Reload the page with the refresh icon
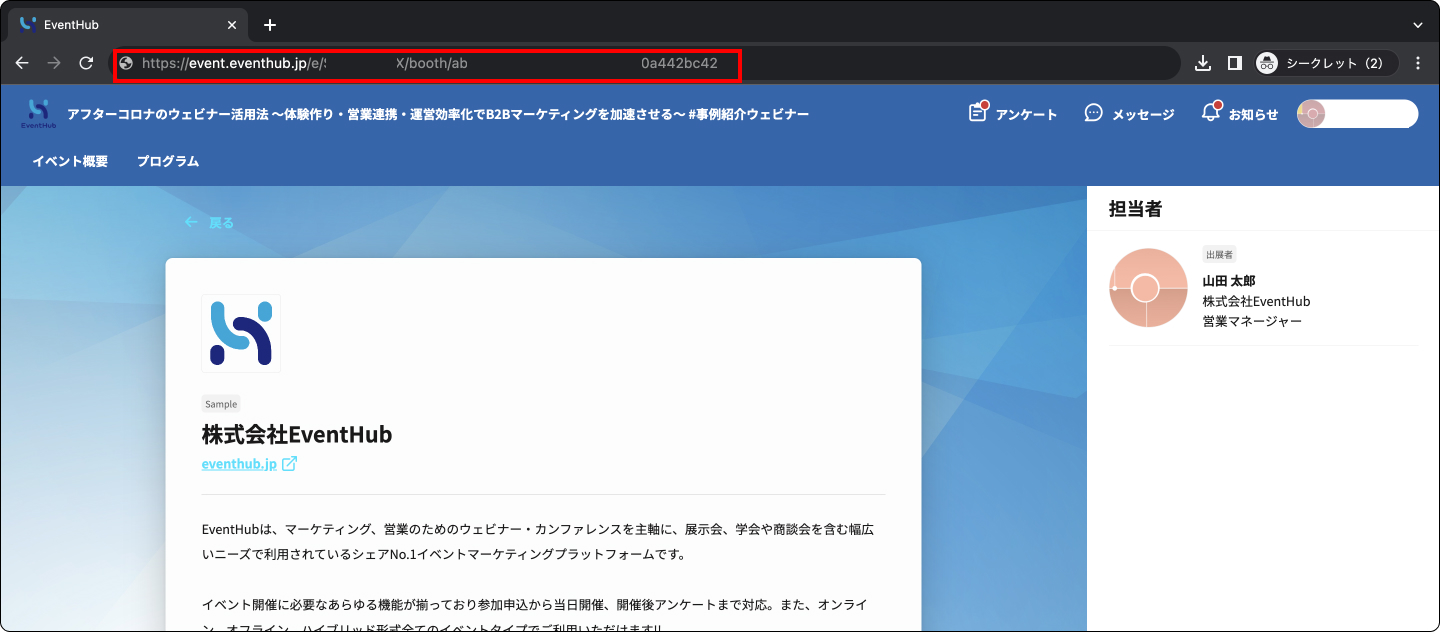Viewport: 1440px width, 632px height. coord(86,63)
